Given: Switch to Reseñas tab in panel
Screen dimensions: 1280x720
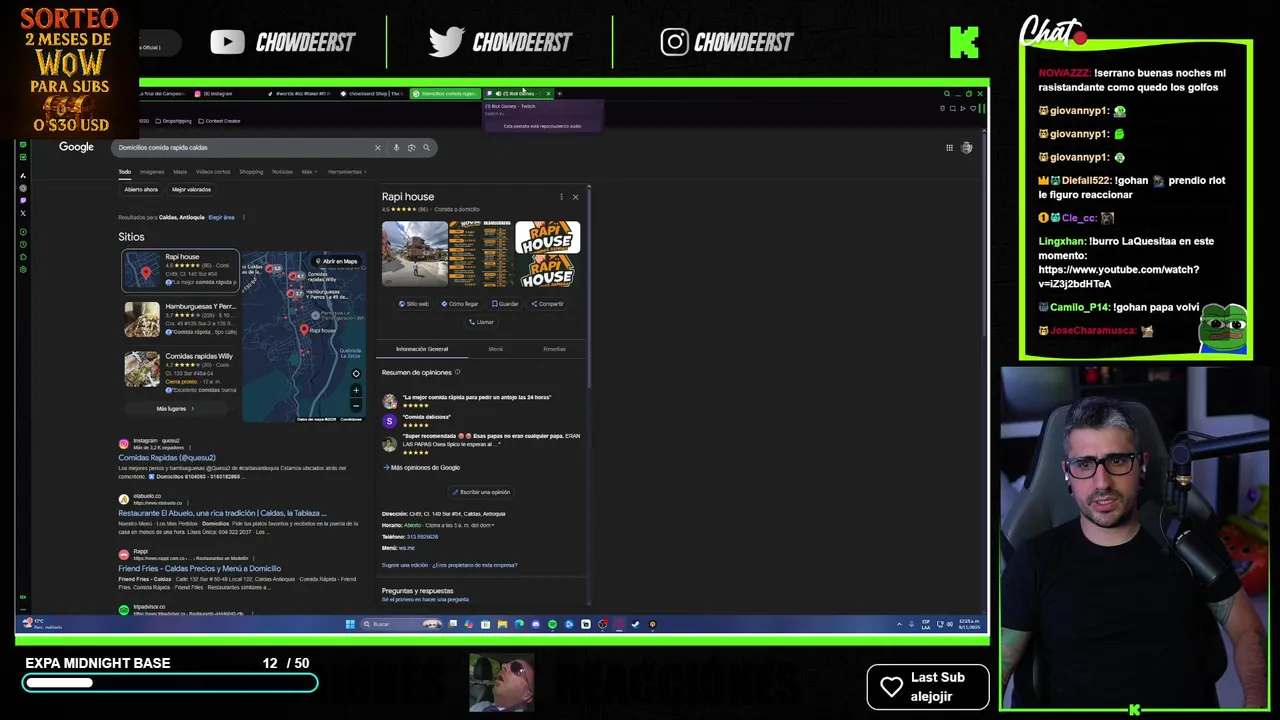Looking at the screenshot, I should (x=554, y=349).
